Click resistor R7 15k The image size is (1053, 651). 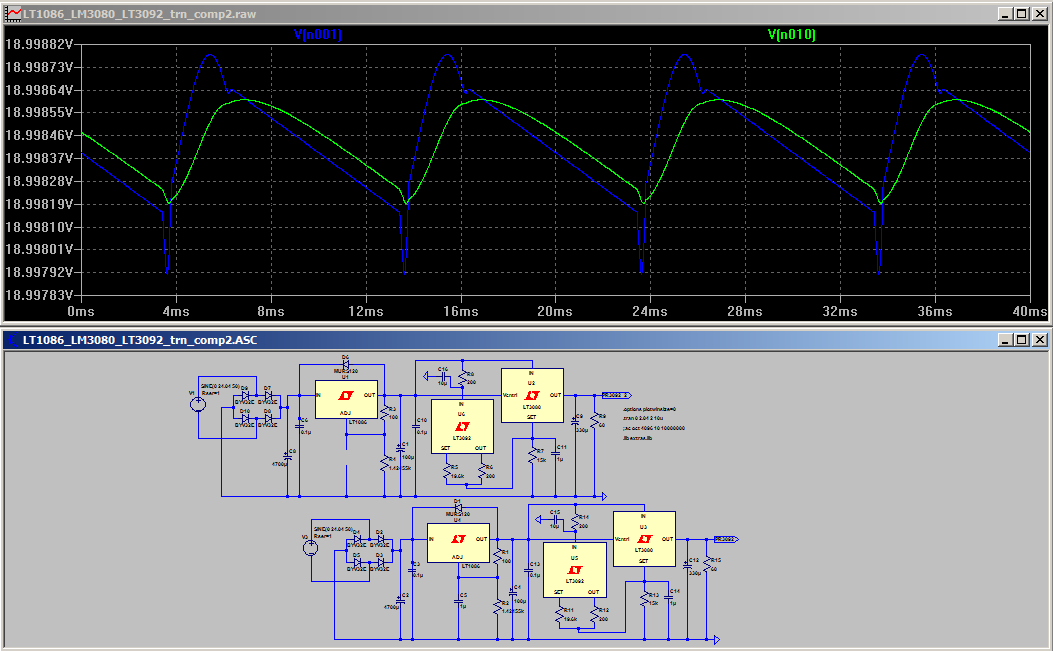click(x=533, y=456)
